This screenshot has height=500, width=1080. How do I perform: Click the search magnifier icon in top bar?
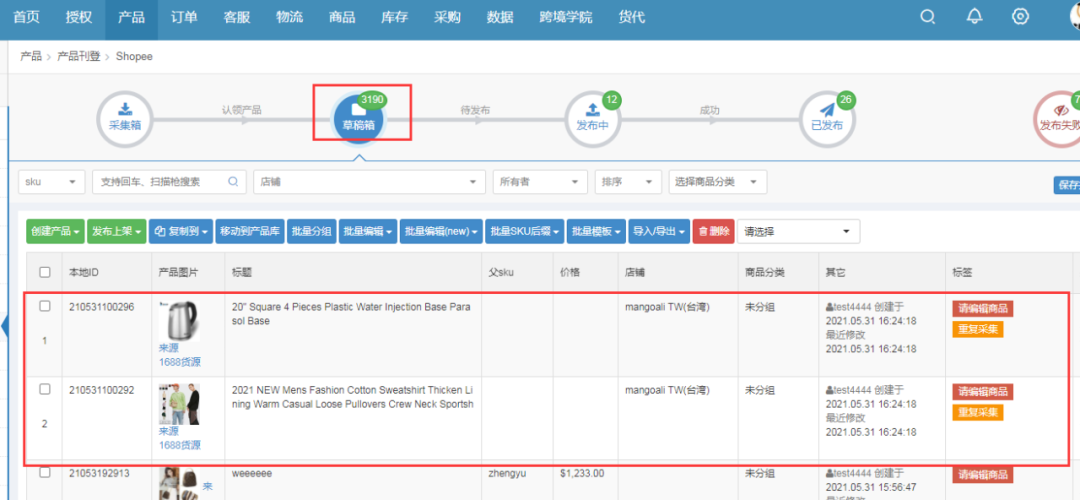(x=928, y=17)
